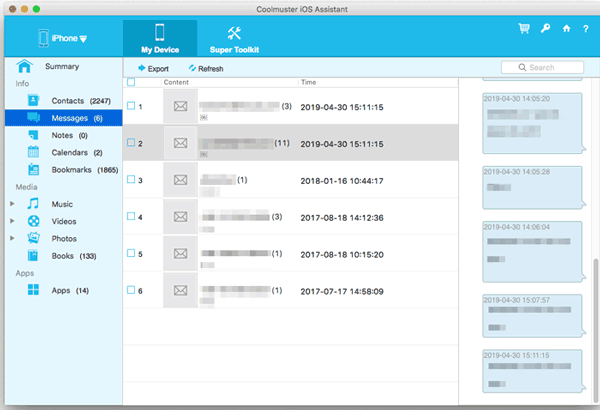Switch to the Super Toolkit tab
The image size is (600, 410).
tap(233, 38)
